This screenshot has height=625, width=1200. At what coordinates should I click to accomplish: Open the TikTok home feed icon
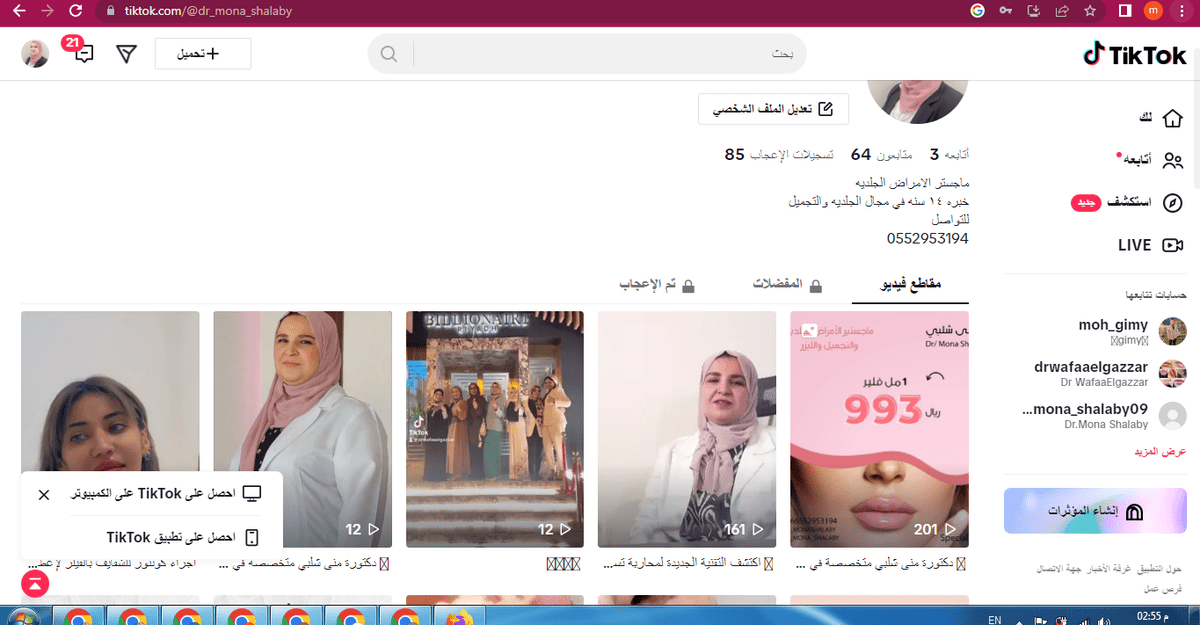coord(1170,117)
